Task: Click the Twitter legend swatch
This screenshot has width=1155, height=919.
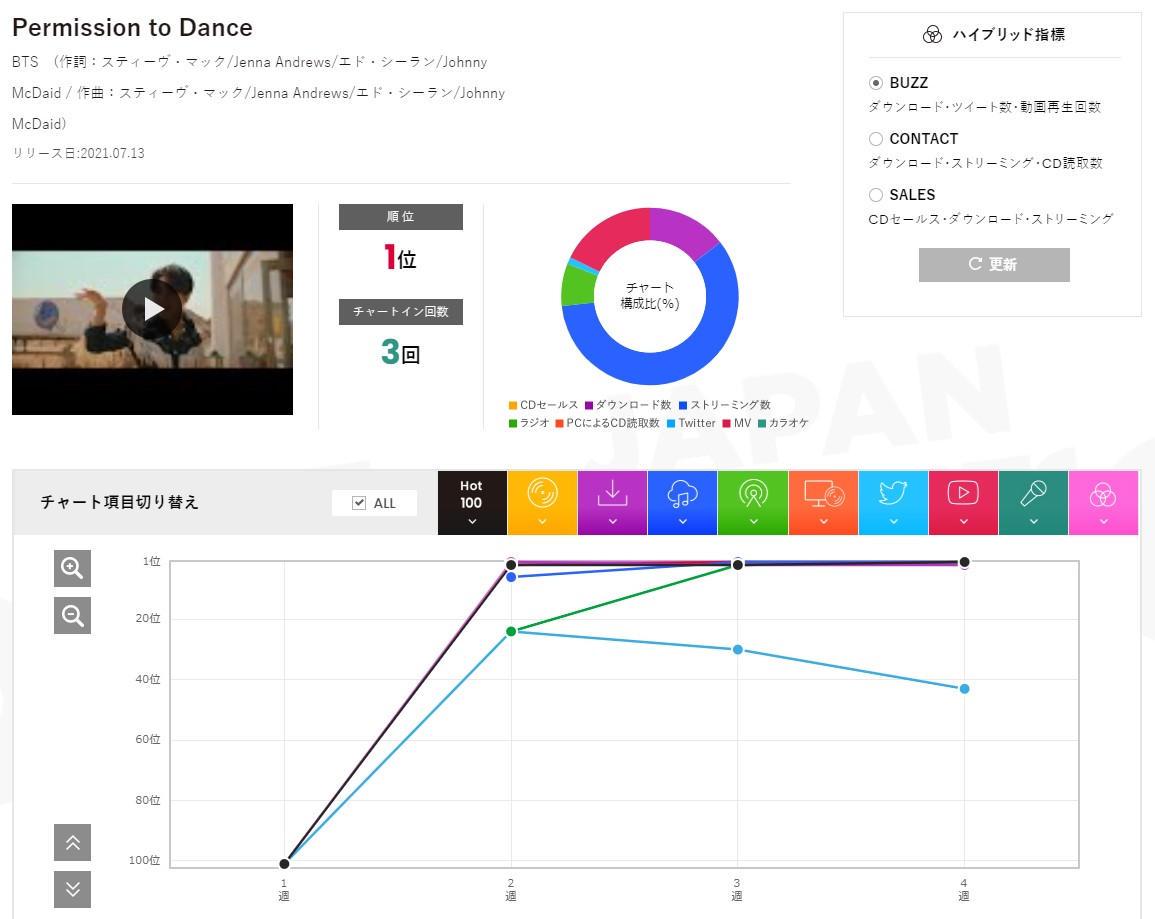Action: (x=671, y=423)
